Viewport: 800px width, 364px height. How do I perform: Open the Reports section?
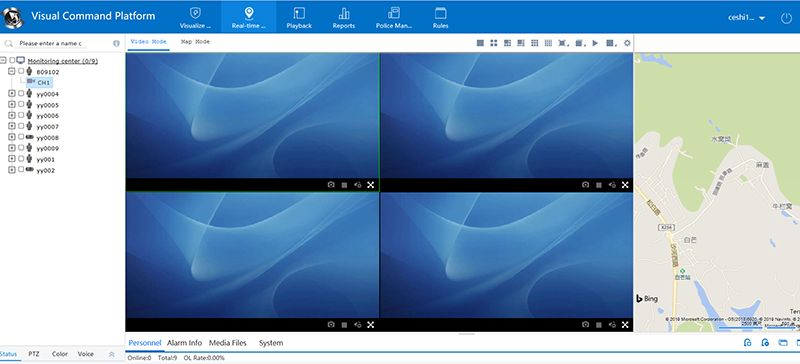click(344, 17)
